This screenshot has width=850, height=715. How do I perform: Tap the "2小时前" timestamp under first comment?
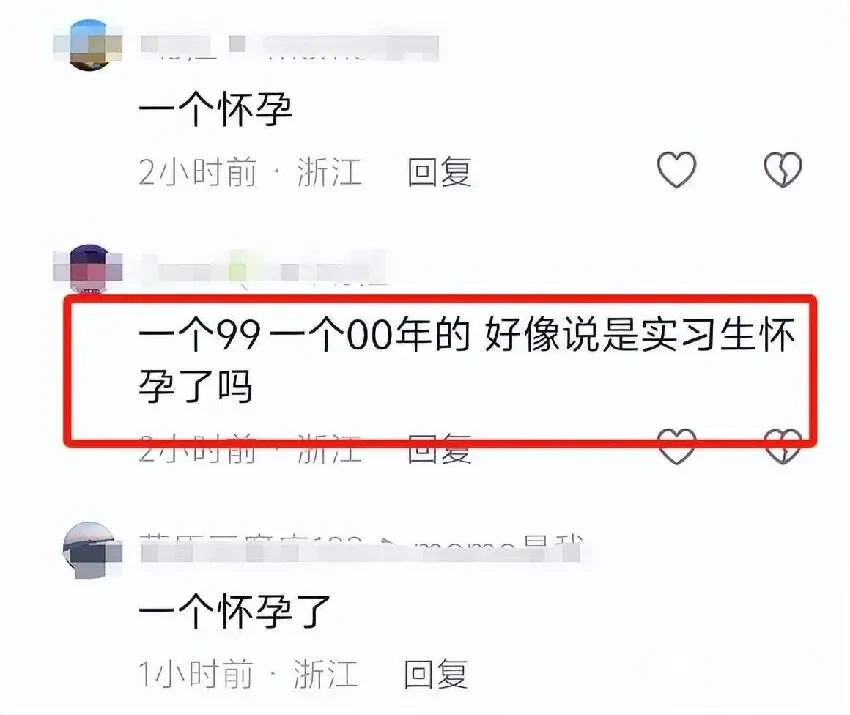tap(197, 172)
